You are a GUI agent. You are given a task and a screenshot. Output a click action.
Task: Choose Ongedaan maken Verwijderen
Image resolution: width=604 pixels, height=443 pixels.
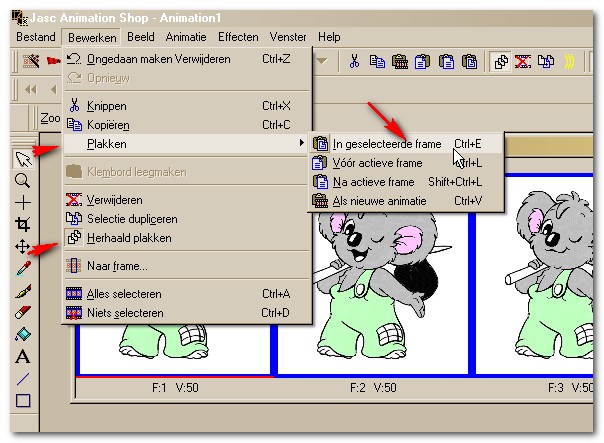187,59
